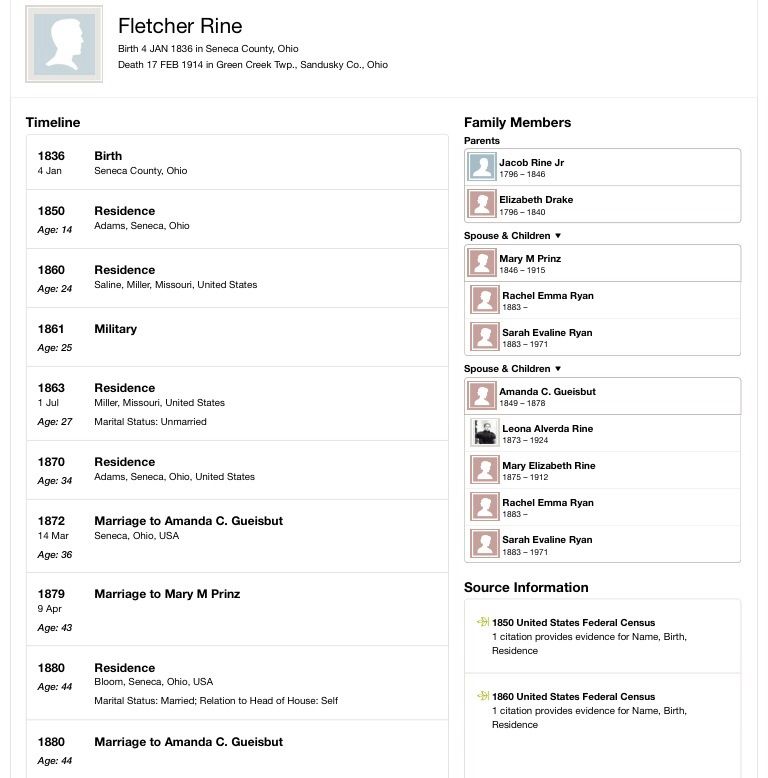The height and width of the screenshot is (778, 768).
Task: Open the 1861 Military timeline entry
Action: tap(237, 337)
